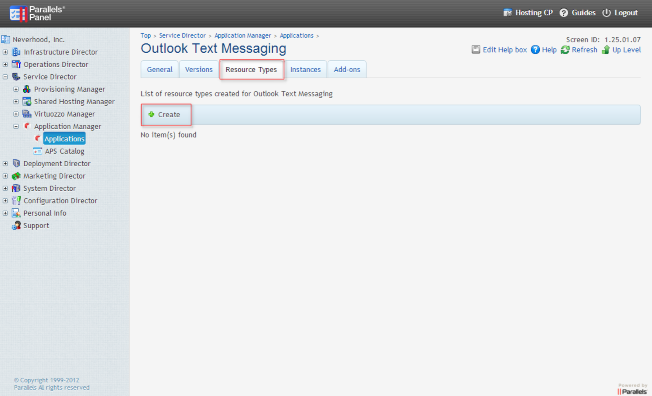Click the Hosting CP icon

(x=507, y=13)
